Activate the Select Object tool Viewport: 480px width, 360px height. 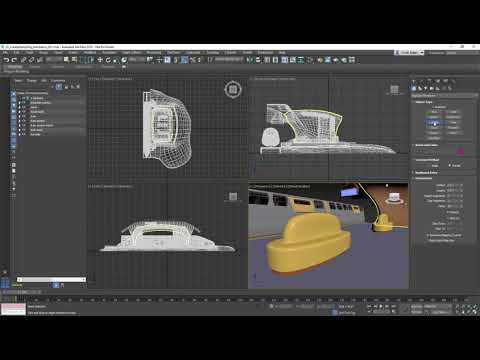(x=66, y=60)
